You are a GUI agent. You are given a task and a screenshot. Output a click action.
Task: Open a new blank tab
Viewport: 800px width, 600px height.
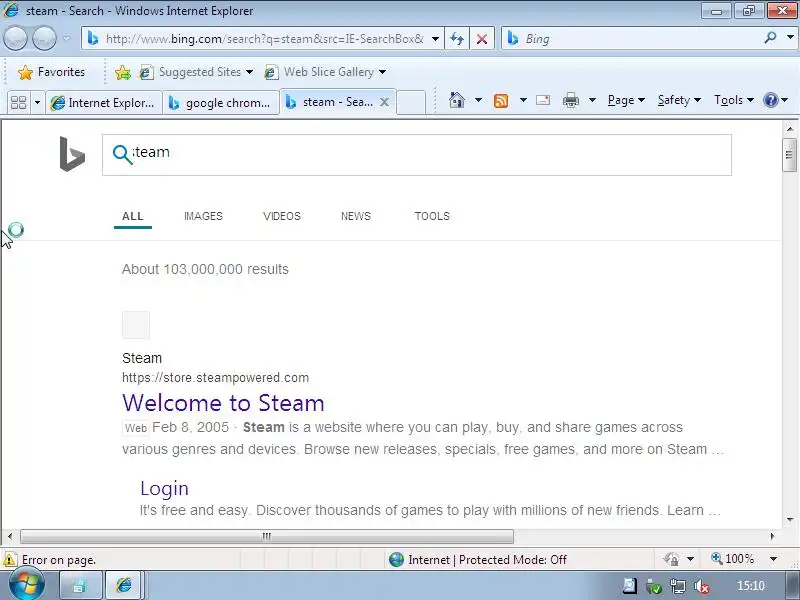[x=411, y=103]
